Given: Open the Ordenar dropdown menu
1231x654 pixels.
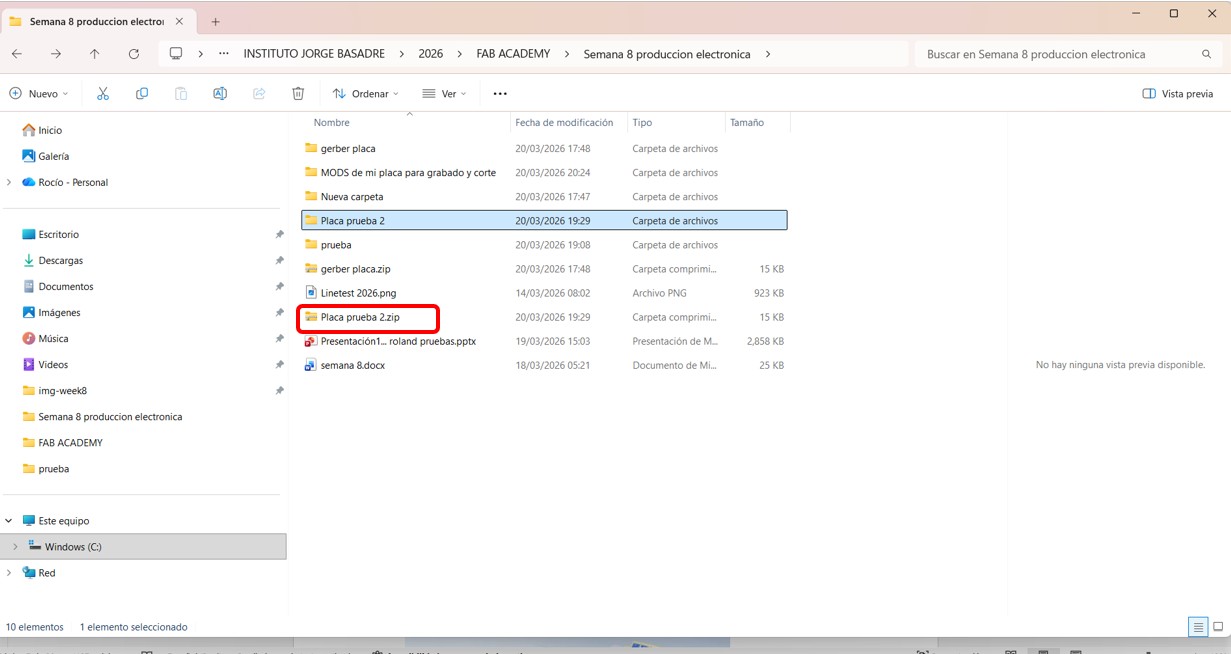Looking at the screenshot, I should pyautogui.click(x=365, y=93).
